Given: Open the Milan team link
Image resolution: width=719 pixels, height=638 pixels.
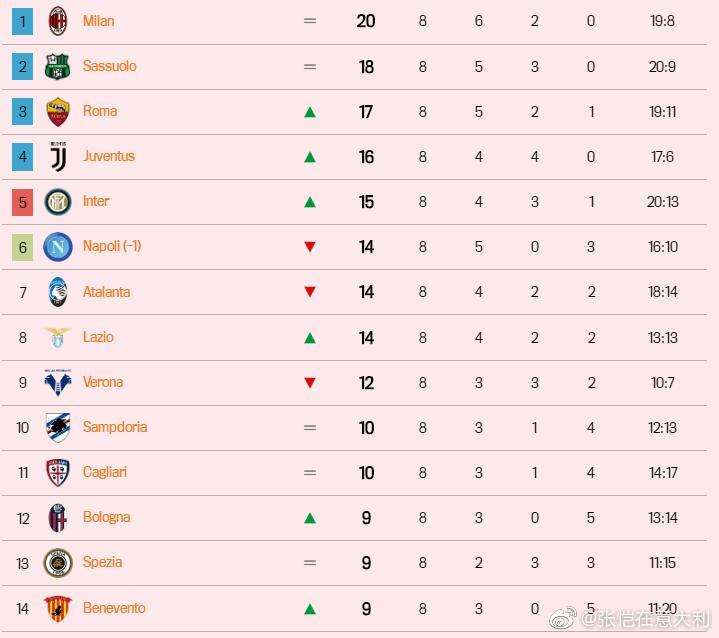Looking at the screenshot, I should [98, 21].
